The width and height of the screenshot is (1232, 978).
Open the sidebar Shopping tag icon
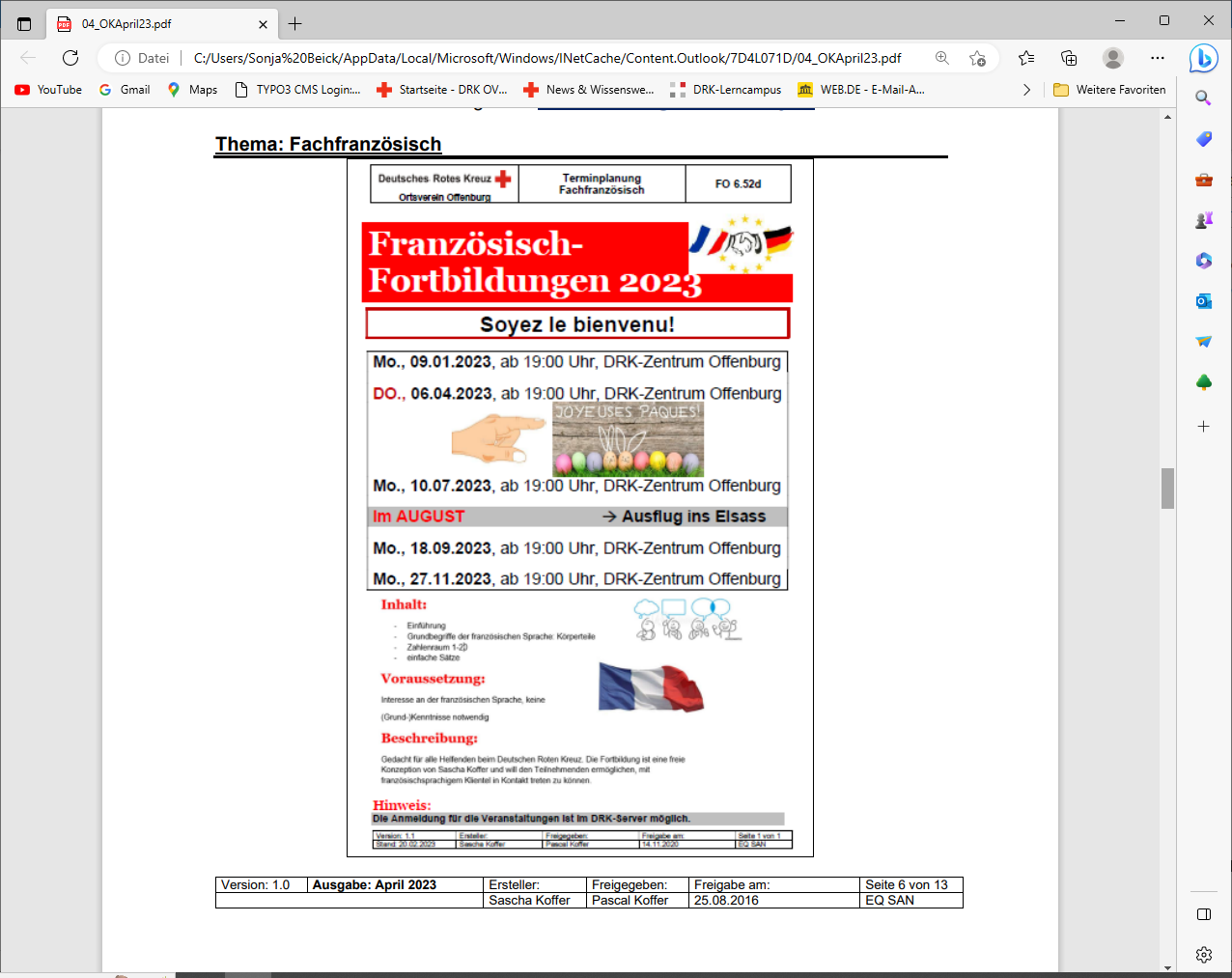[x=1203, y=139]
